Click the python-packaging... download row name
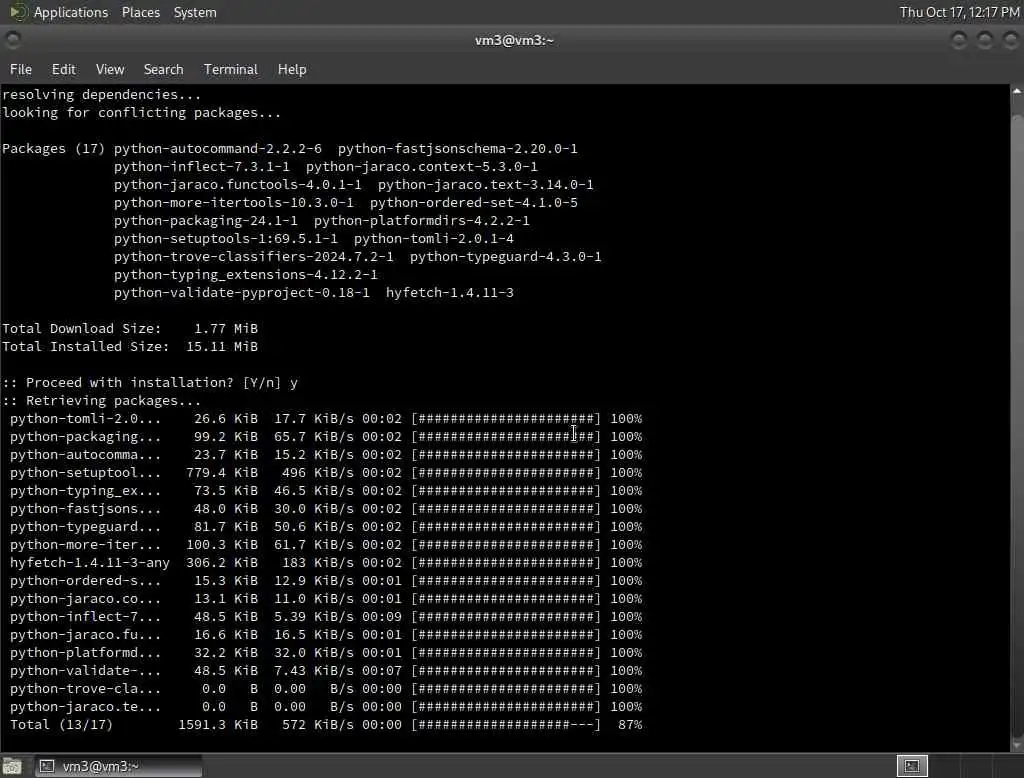This screenshot has height=778, width=1024. [85, 436]
